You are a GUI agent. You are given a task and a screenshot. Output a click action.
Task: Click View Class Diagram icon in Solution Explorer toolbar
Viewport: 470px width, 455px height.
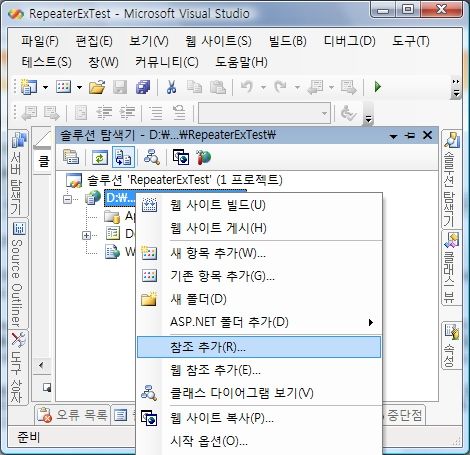click(152, 157)
